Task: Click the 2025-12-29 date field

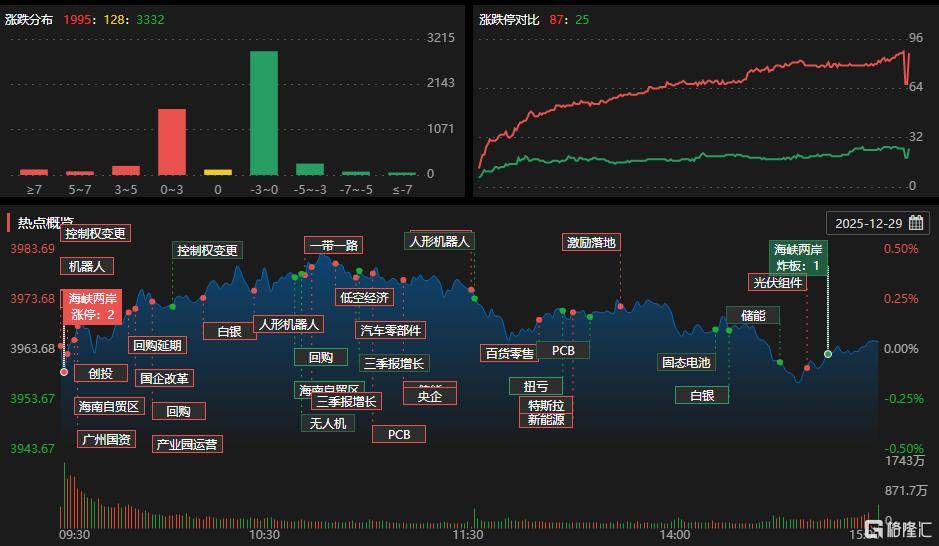Action: tap(867, 223)
